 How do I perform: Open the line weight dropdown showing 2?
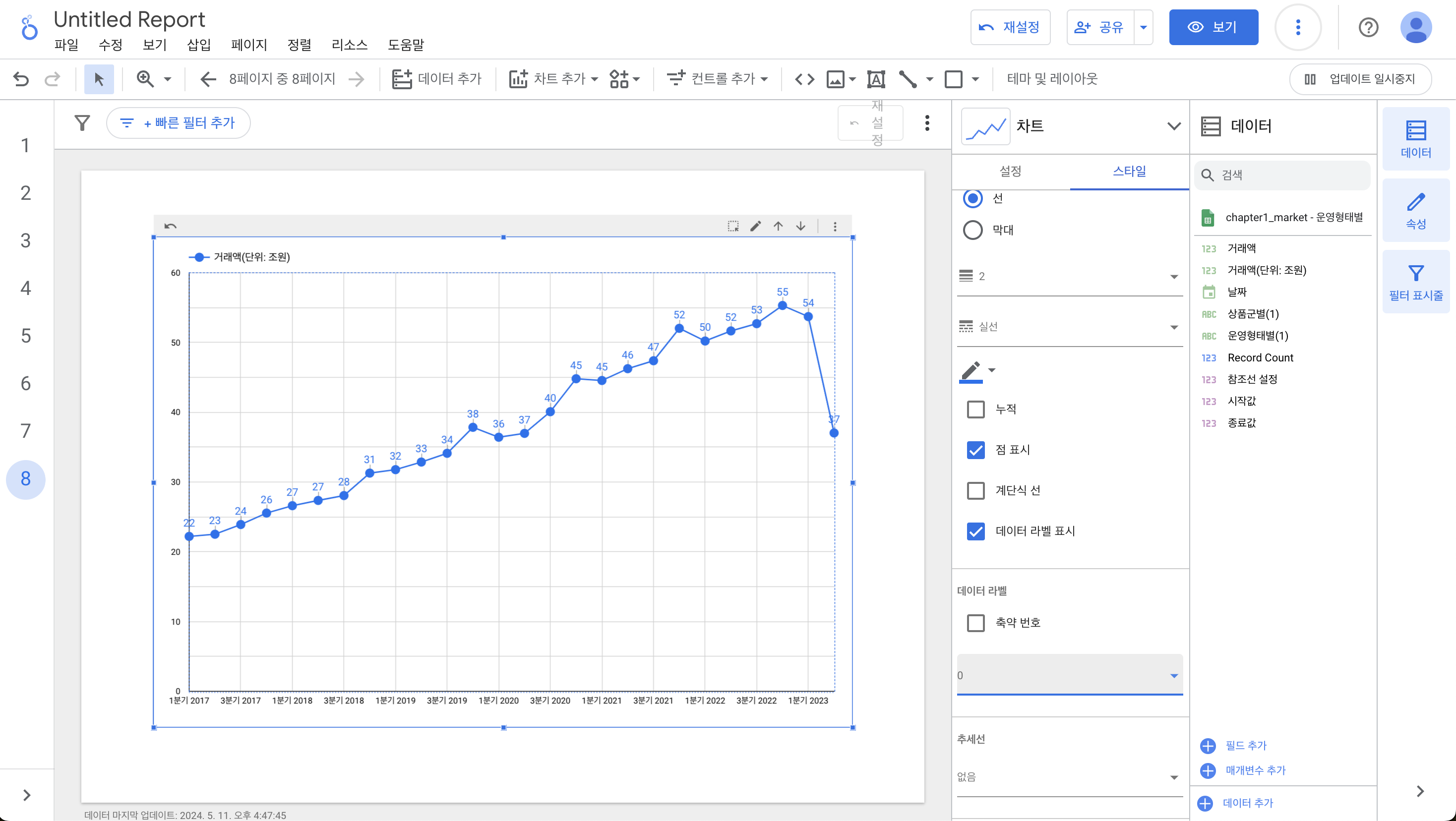pyautogui.click(x=1069, y=276)
